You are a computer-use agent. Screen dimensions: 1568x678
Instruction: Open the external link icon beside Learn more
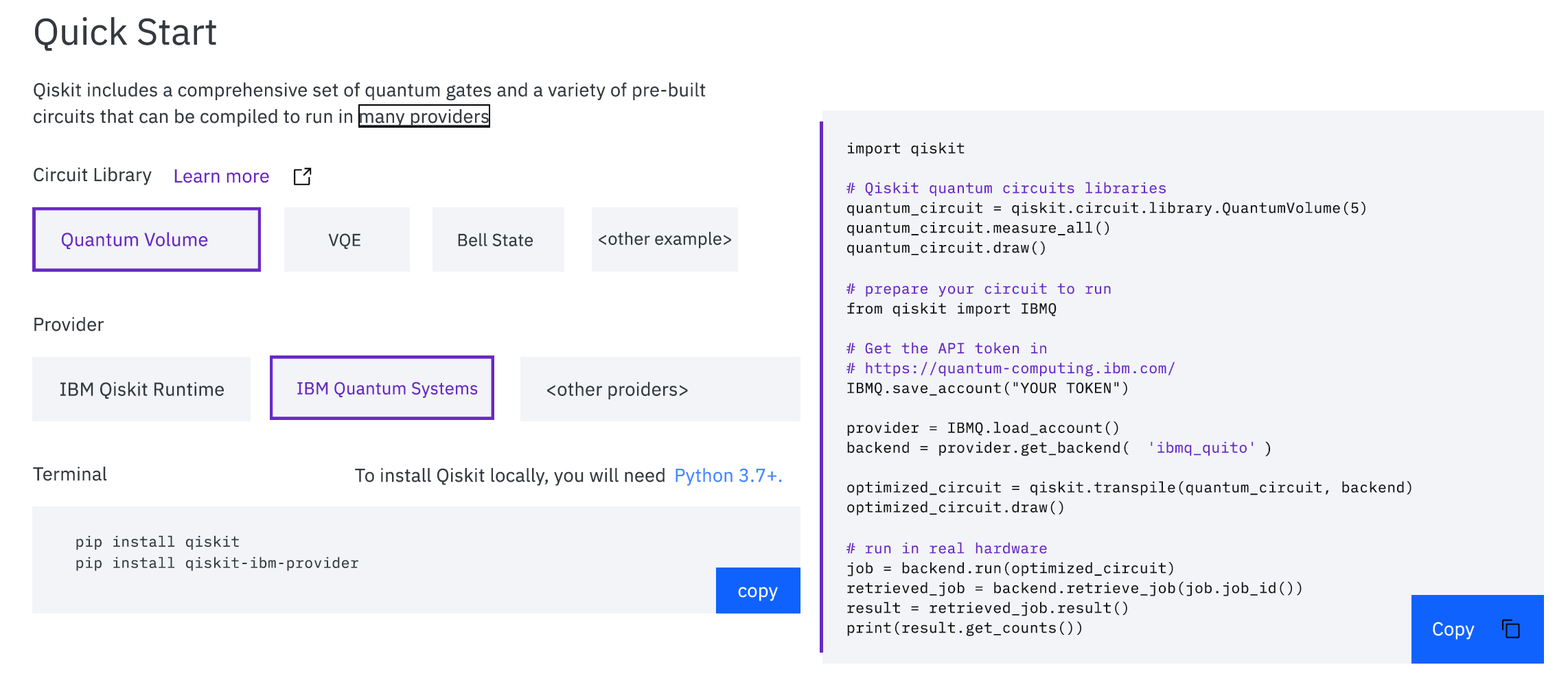(x=302, y=176)
